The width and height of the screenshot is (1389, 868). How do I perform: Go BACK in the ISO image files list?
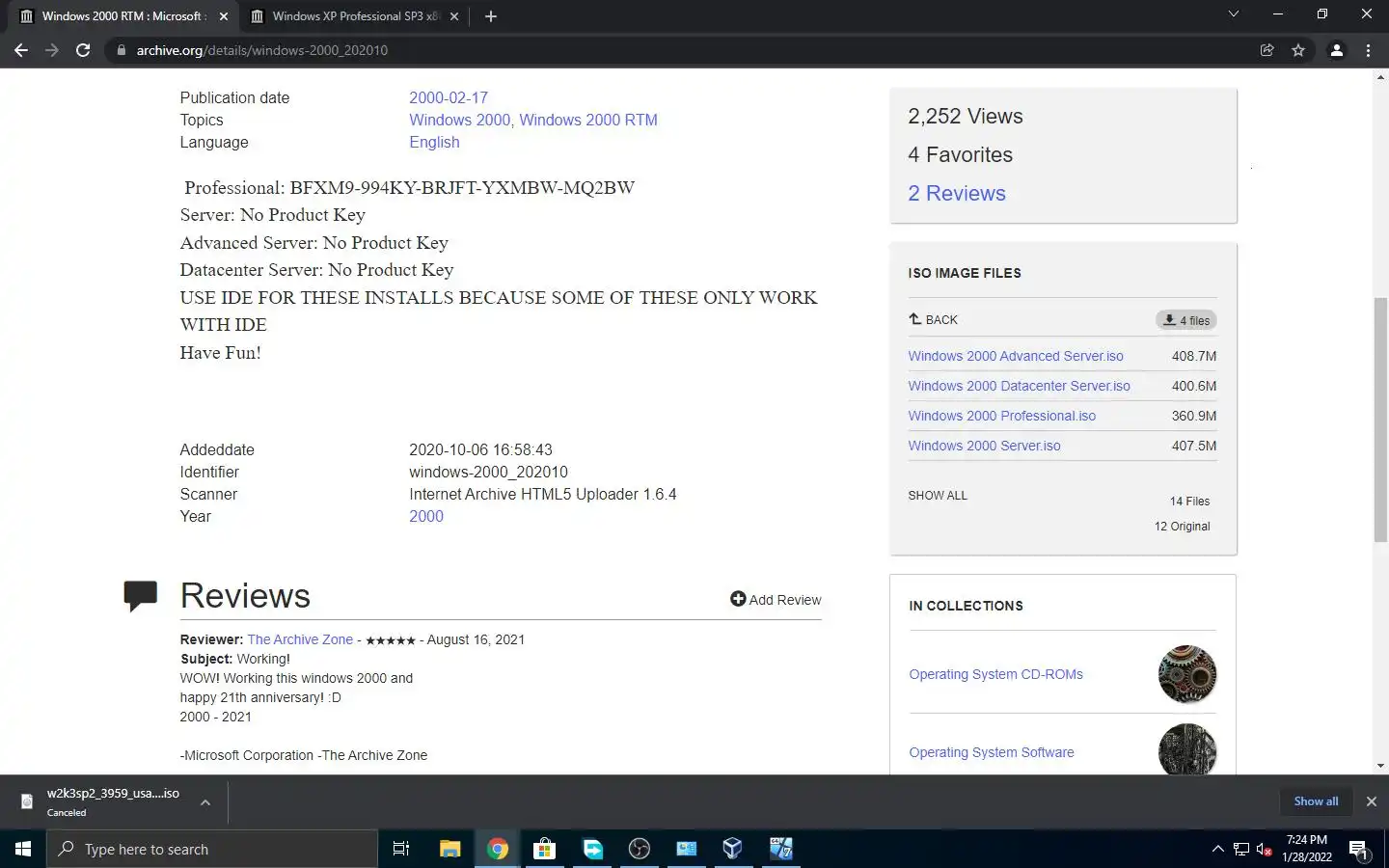point(933,319)
